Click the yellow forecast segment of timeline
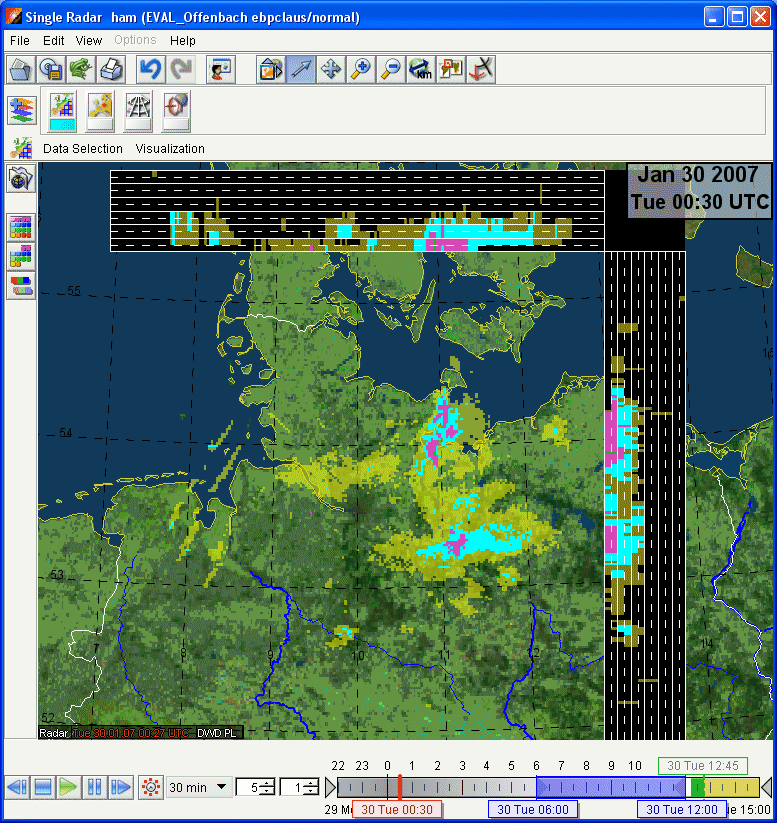 (732, 787)
